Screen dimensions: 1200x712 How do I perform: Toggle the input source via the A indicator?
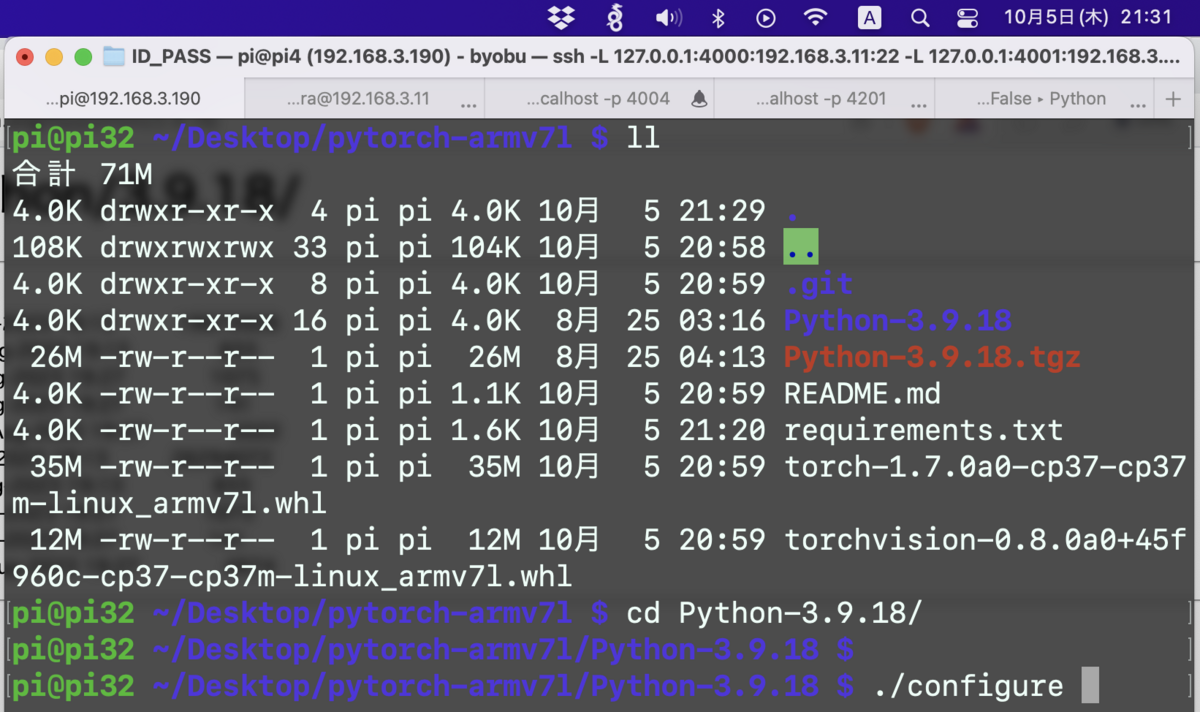[x=868, y=17]
